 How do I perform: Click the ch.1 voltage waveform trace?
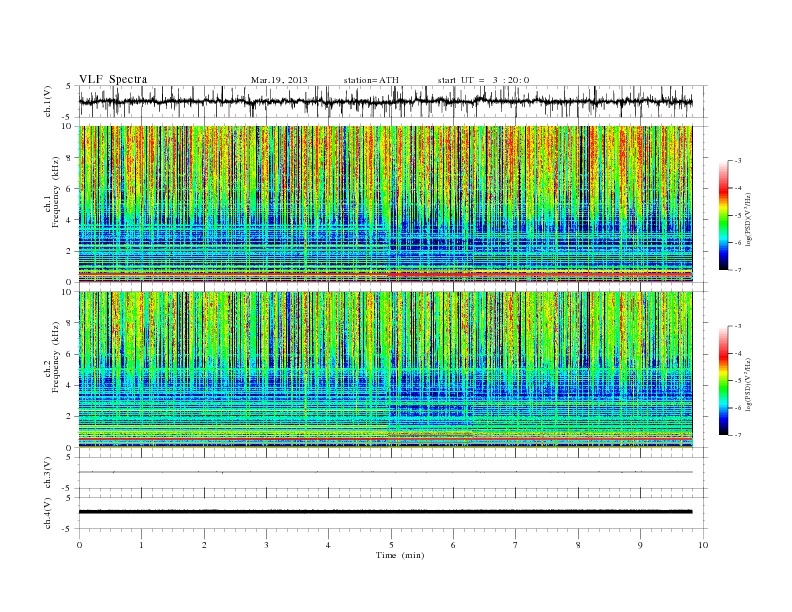[x=385, y=102]
